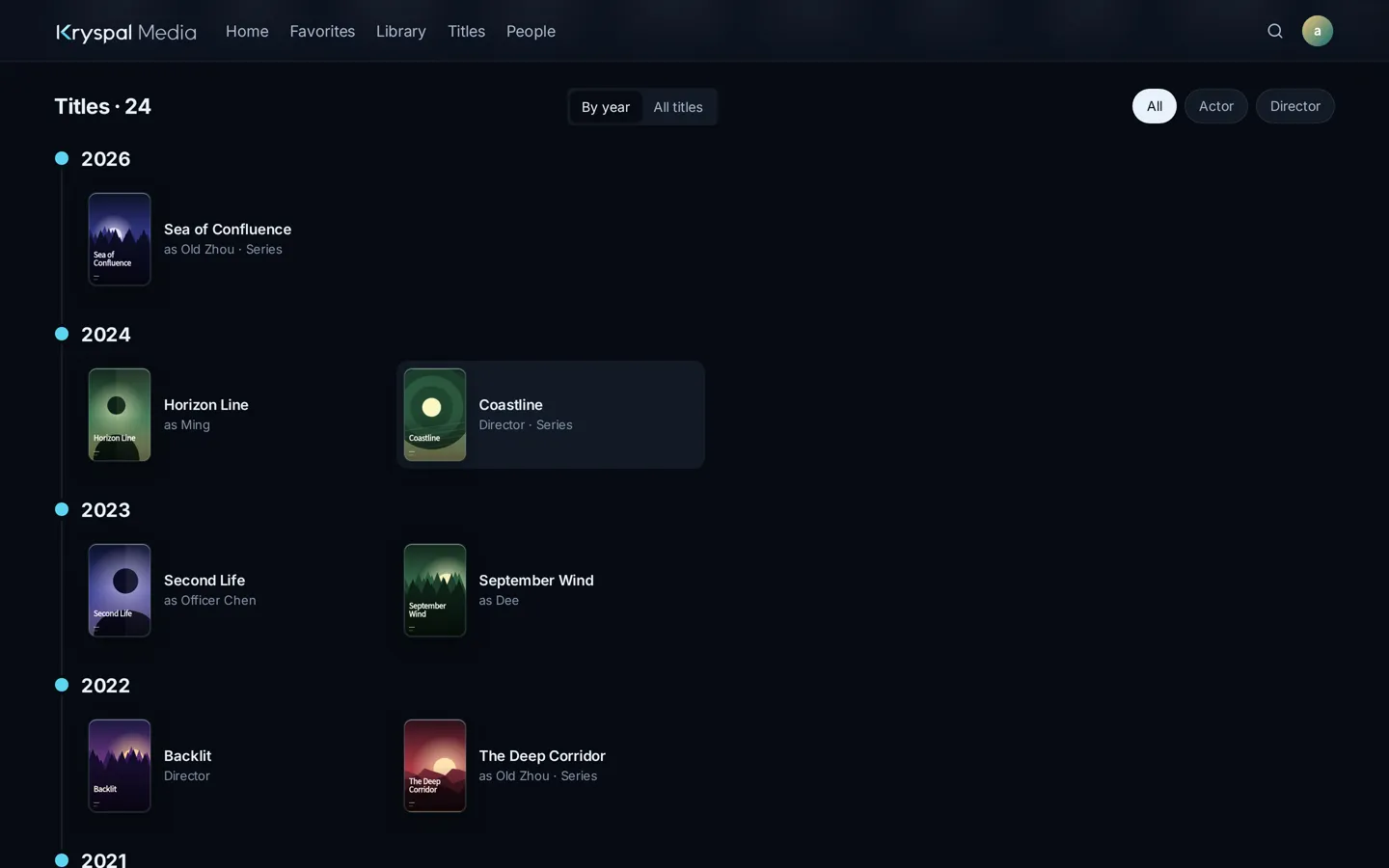1389x868 pixels.
Task: Open Second Life poster thumbnail
Action: pyautogui.click(x=120, y=590)
